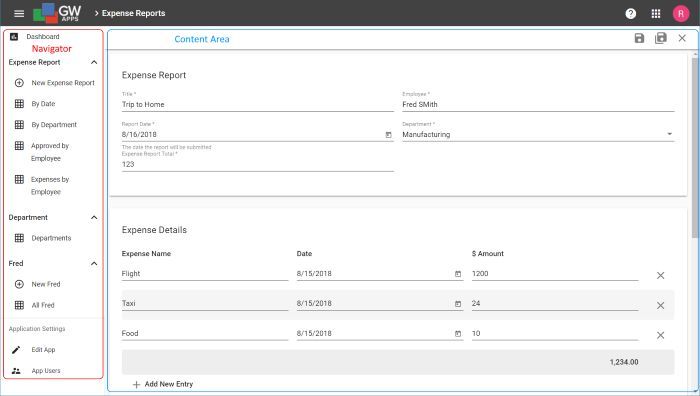Open calendar picker for Flight date
The width and height of the screenshot is (700, 396).
pyautogui.click(x=458, y=274)
